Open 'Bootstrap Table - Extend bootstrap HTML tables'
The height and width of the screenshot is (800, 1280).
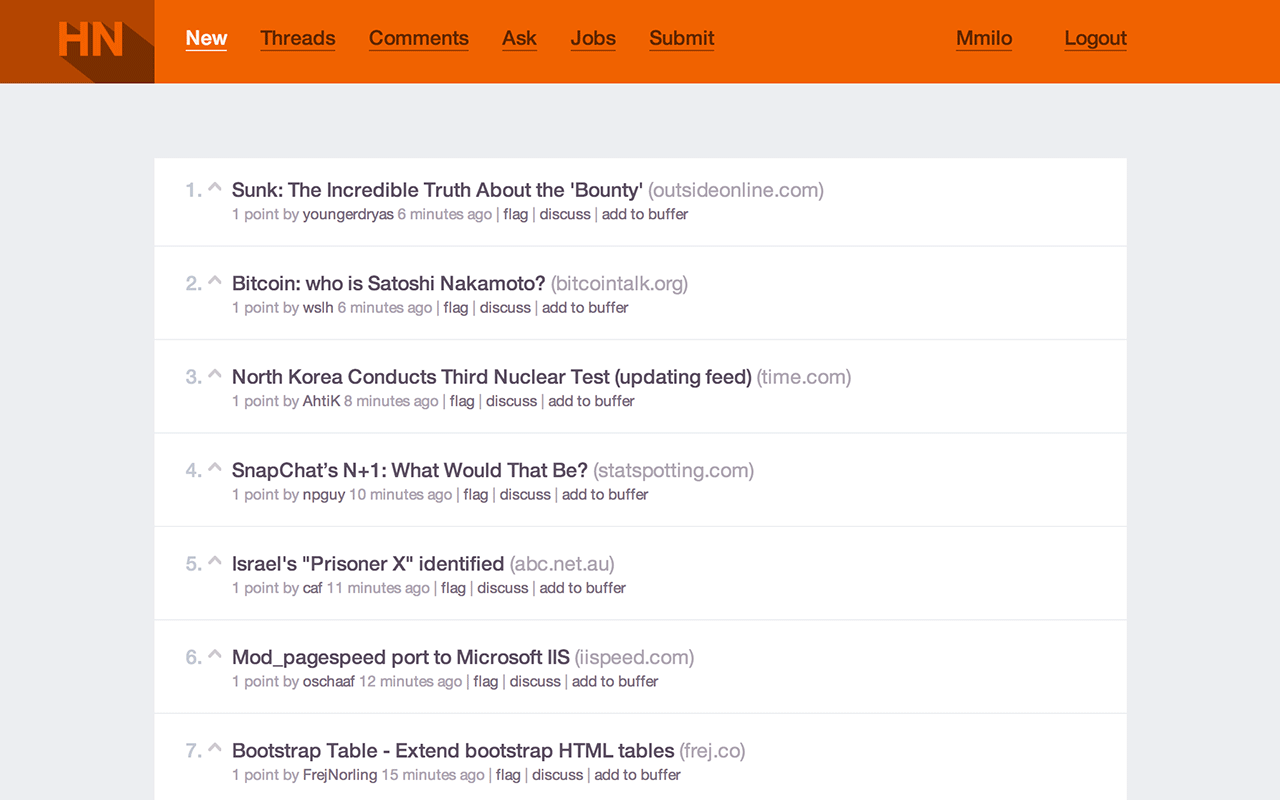click(x=453, y=751)
